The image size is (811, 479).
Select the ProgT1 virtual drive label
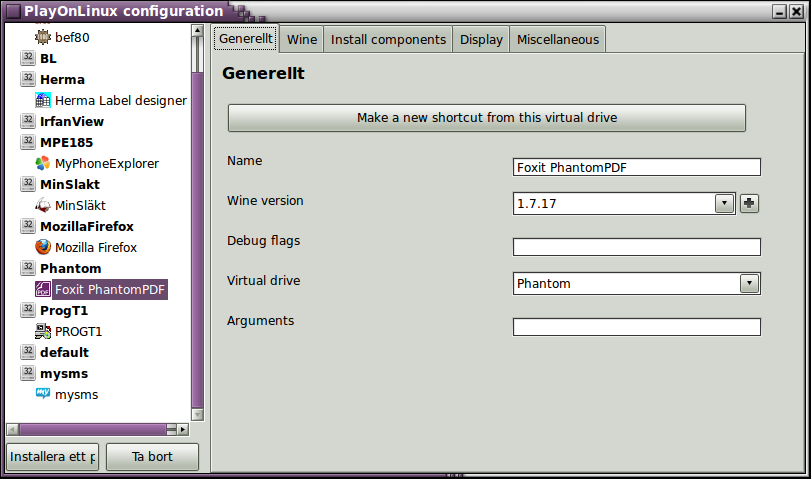pos(64,310)
